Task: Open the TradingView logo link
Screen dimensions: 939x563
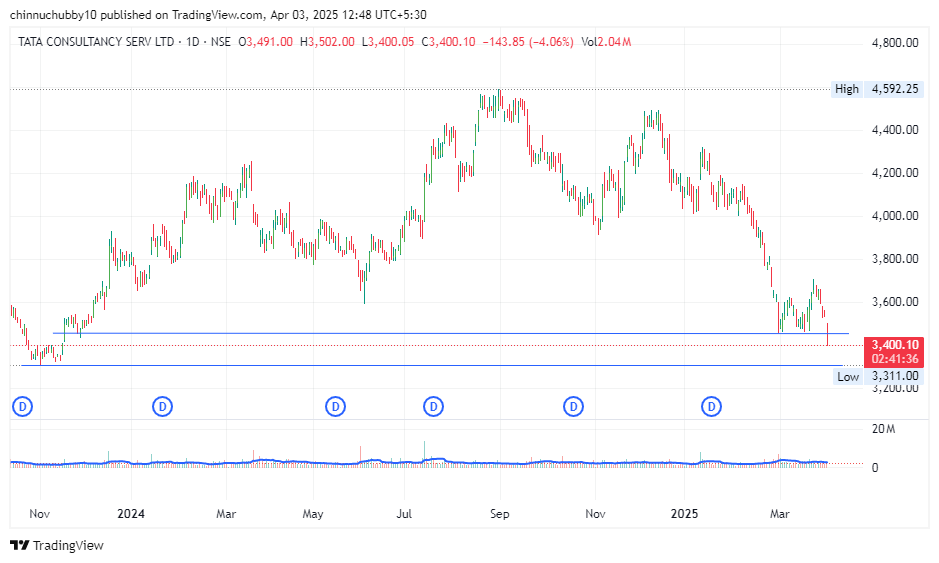Action: [57, 546]
